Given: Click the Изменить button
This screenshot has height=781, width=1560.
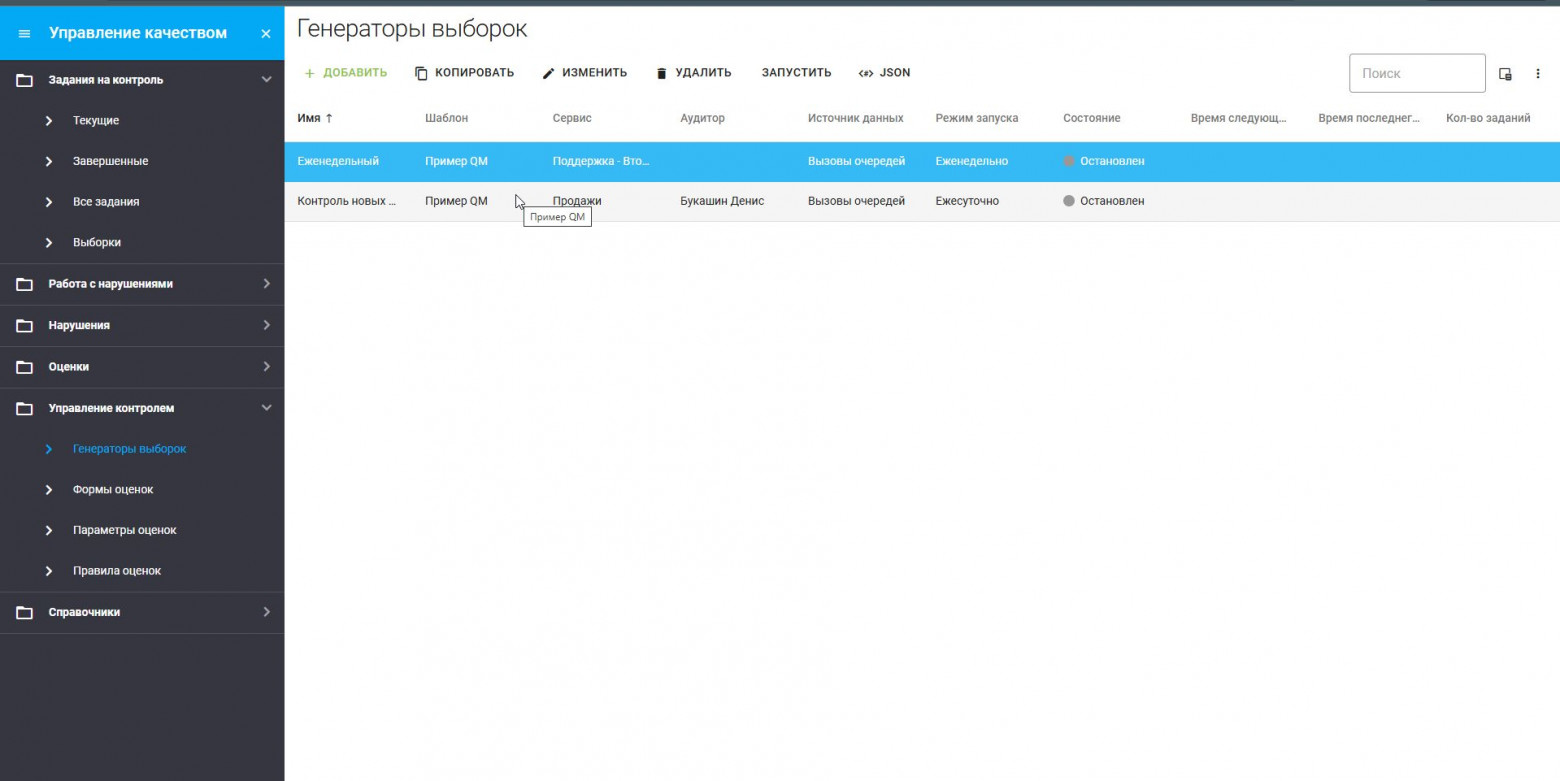Looking at the screenshot, I should pos(584,73).
